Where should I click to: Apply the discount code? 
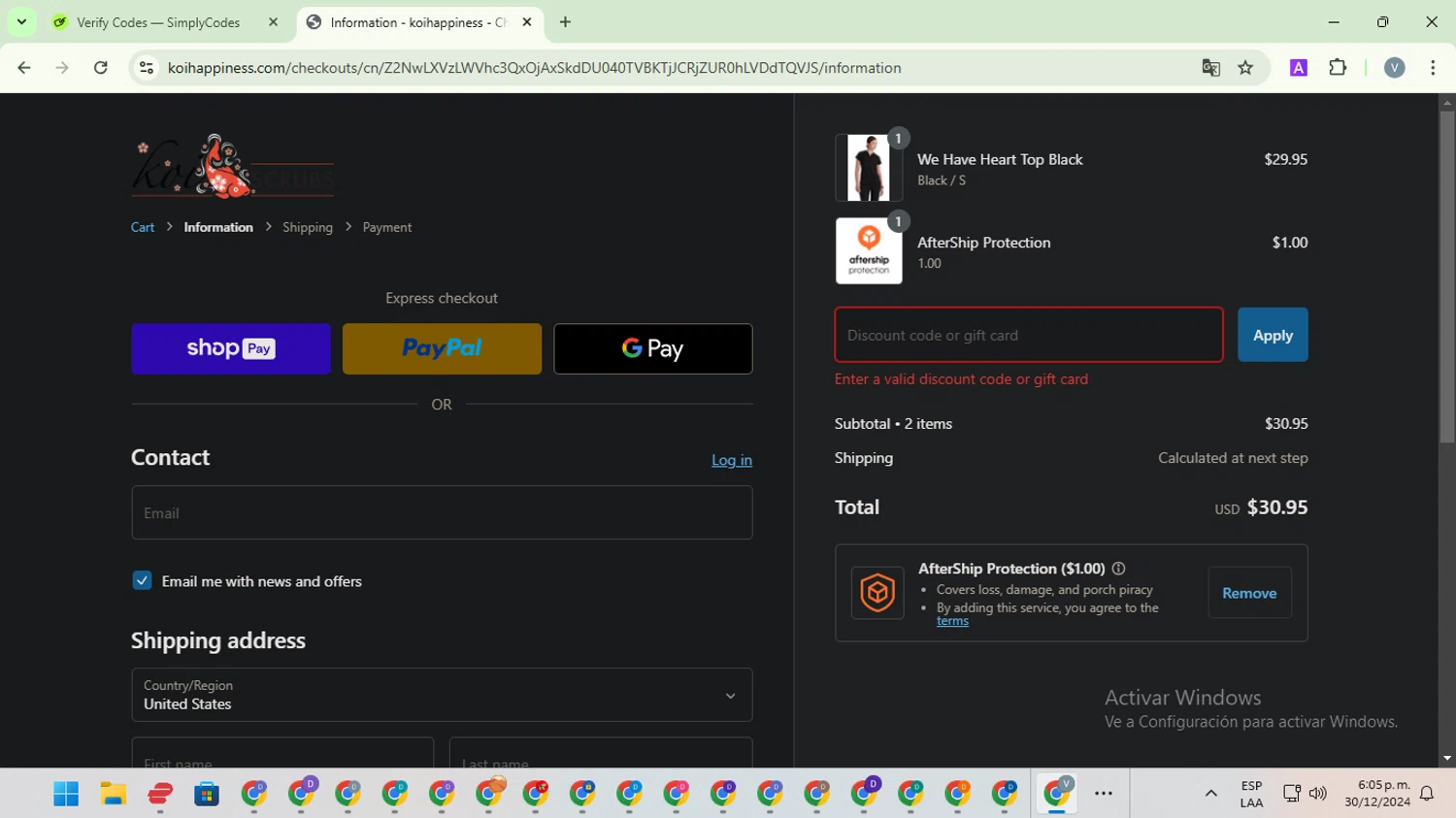click(x=1273, y=335)
